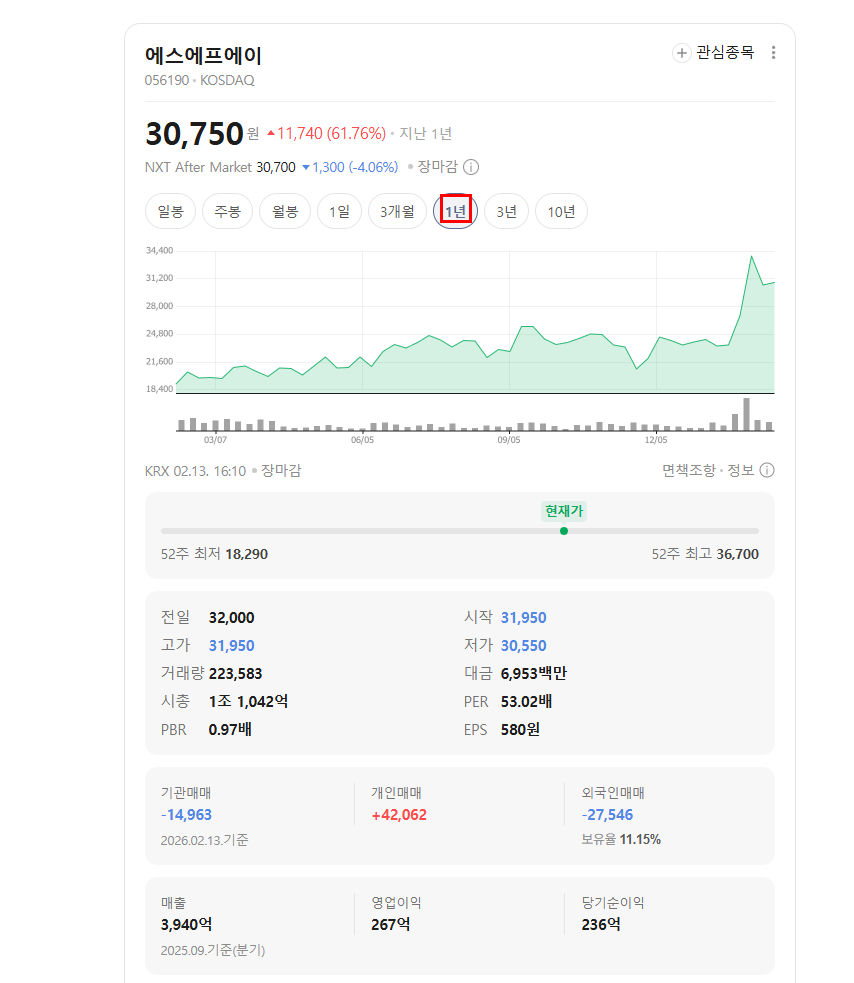Switch chart to 1년 range
This screenshot has width=854, height=983.
pos(456,212)
